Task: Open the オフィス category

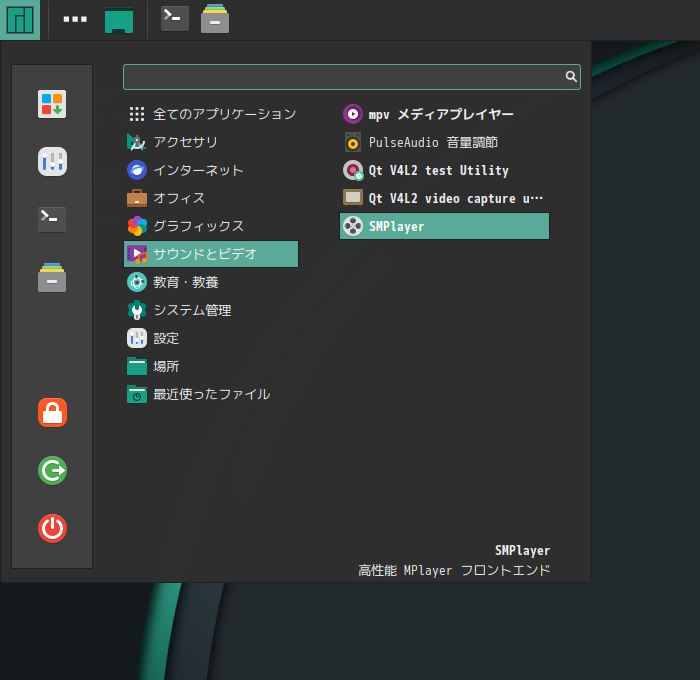Action: coord(211,198)
